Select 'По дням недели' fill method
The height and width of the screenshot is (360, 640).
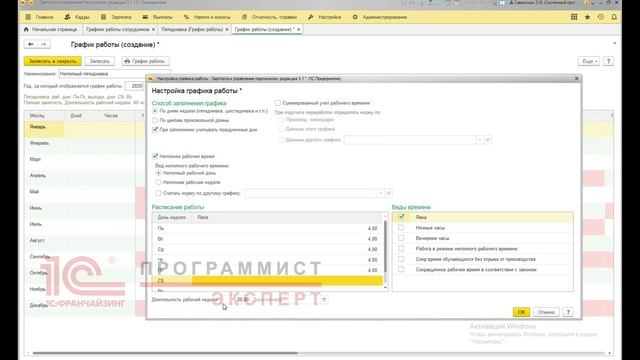[x=155, y=111]
